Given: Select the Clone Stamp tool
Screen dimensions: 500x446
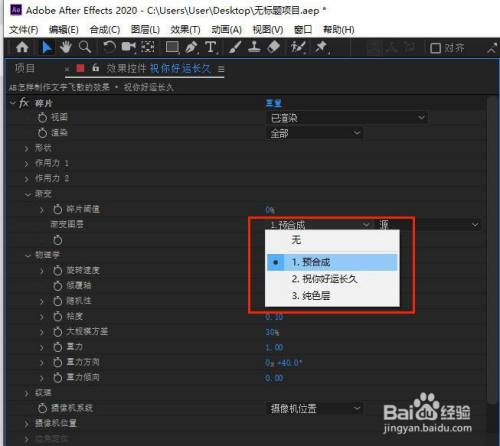Looking at the screenshot, I should coord(254,47).
